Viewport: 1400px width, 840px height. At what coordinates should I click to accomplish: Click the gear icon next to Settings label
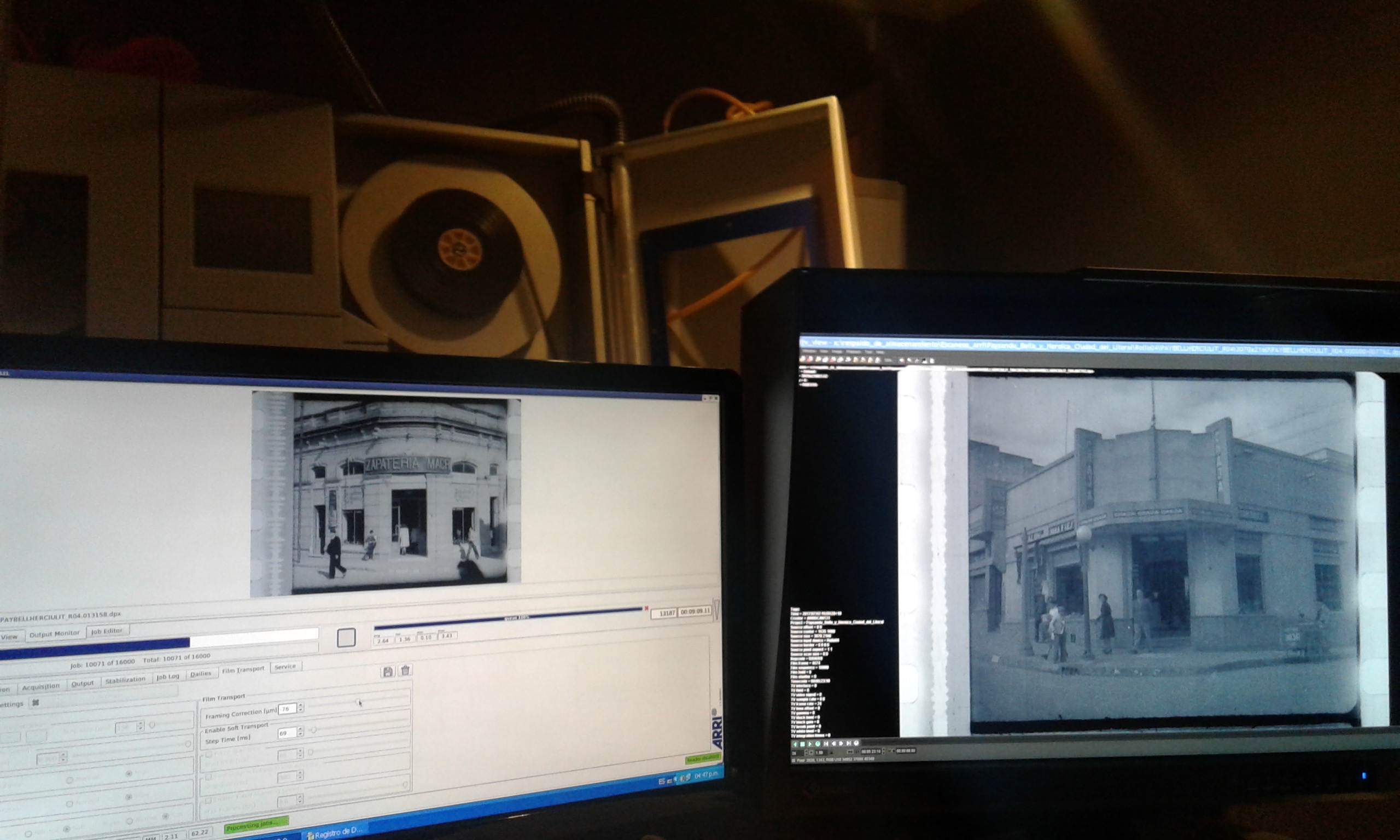[36, 703]
